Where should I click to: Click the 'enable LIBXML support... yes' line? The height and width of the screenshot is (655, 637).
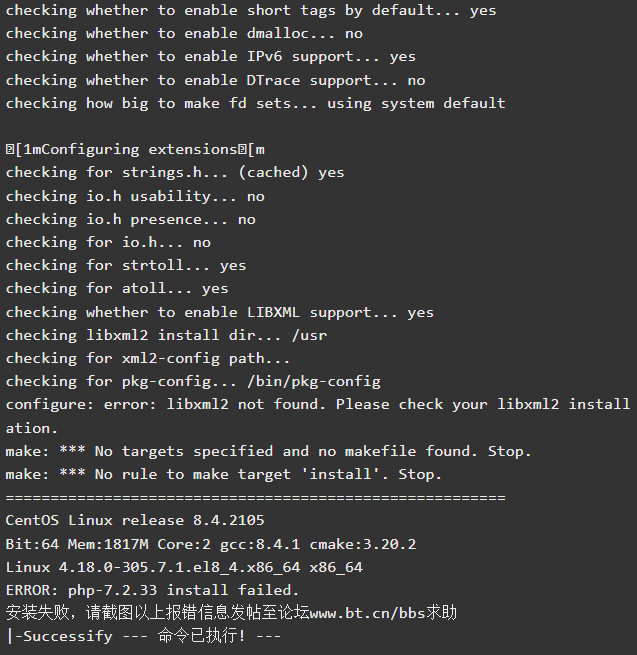(220, 312)
